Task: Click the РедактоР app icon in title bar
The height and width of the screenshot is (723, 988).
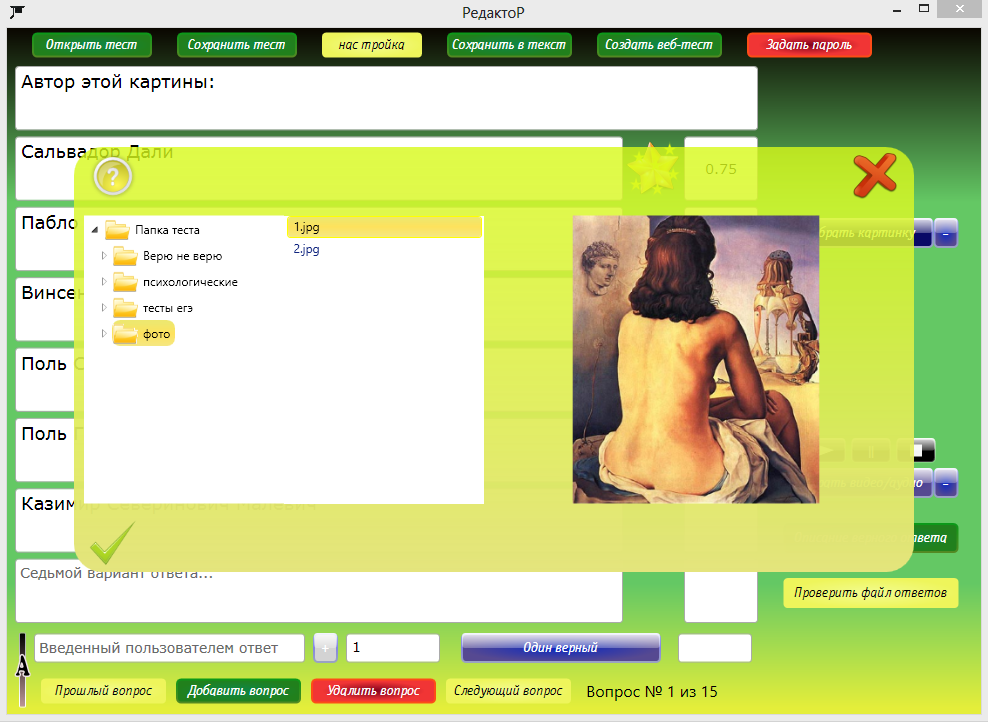Action: (18, 11)
